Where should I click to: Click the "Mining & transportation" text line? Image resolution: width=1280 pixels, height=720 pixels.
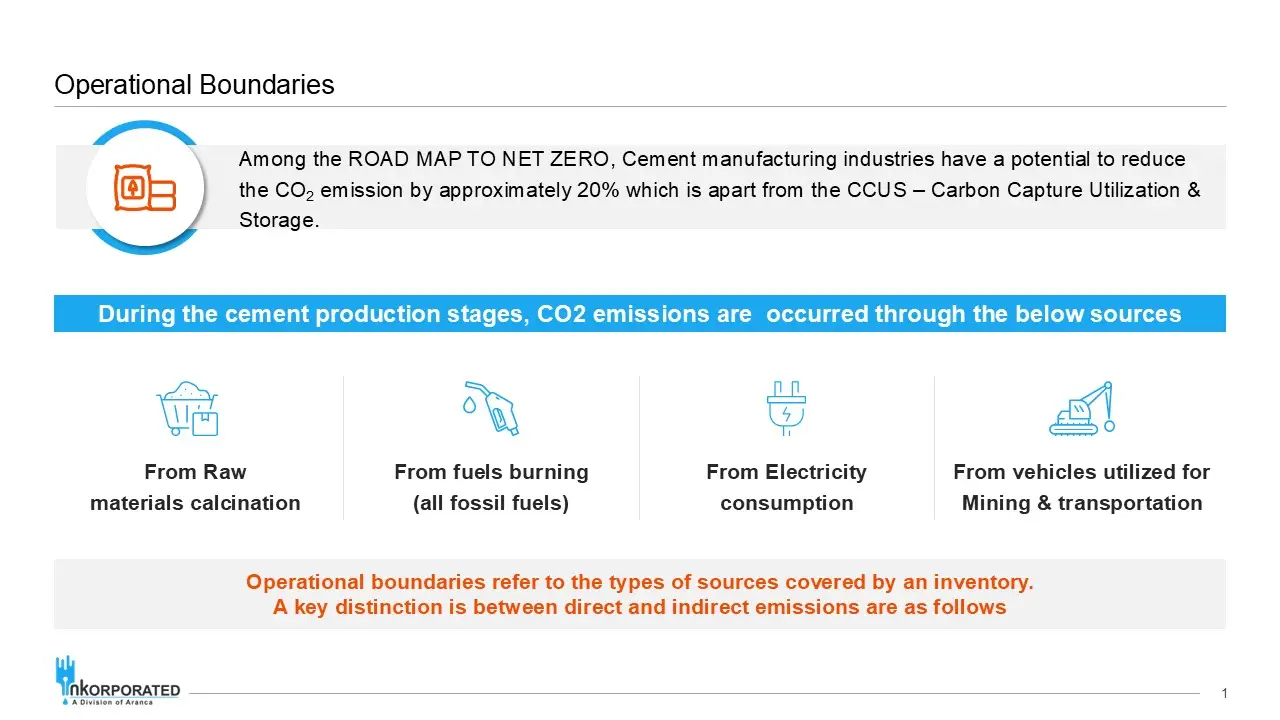[1081, 503]
